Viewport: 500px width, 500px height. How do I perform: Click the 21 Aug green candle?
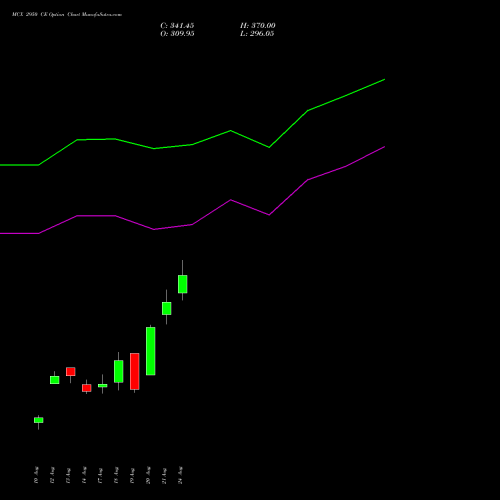point(167,308)
